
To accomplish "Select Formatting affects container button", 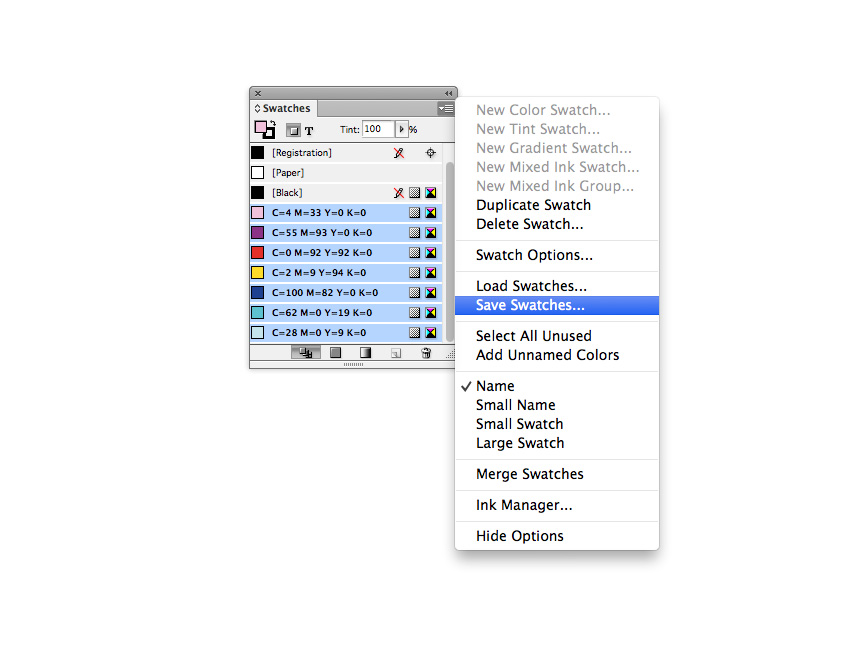I will coord(293,130).
